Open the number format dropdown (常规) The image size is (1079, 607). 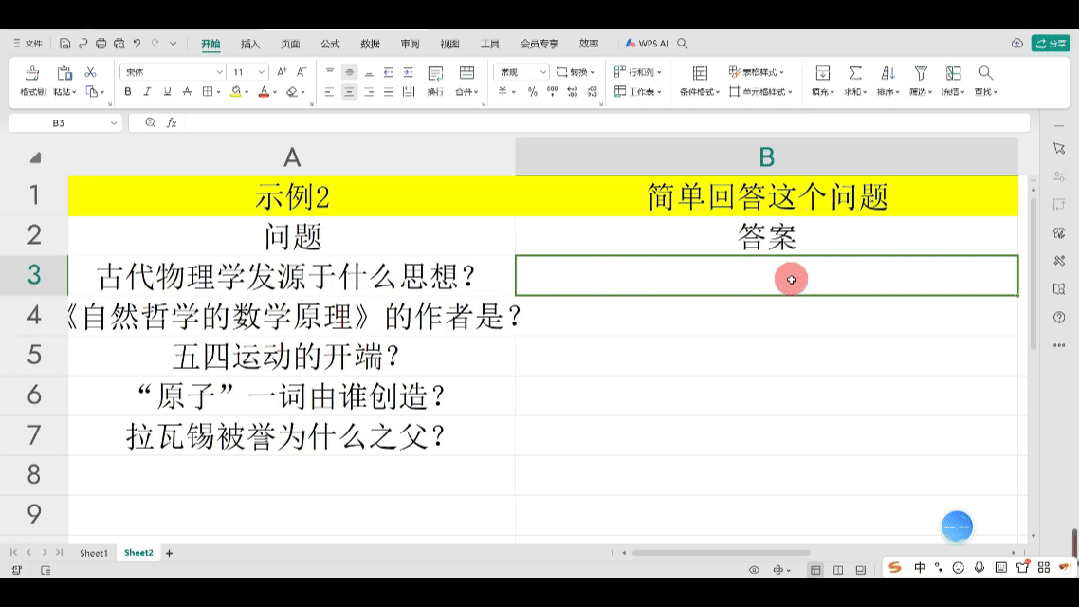(542, 72)
